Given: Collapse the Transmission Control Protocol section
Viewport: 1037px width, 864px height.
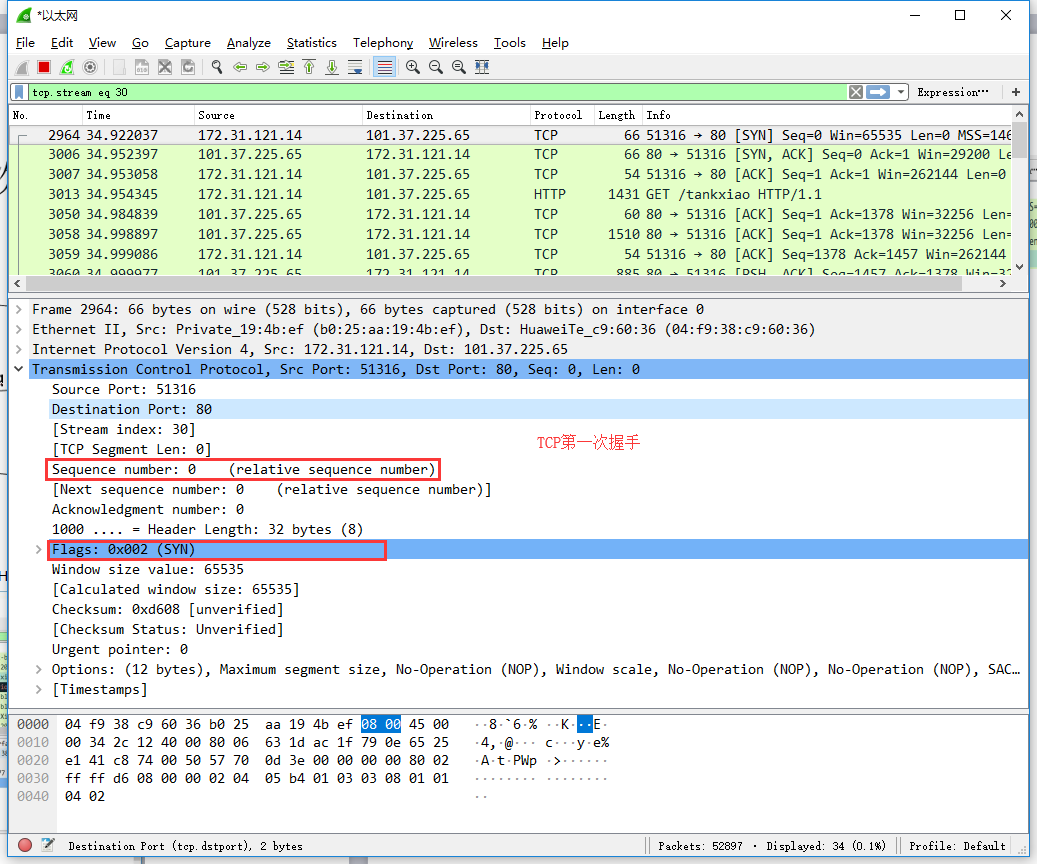Looking at the screenshot, I should pos(20,369).
